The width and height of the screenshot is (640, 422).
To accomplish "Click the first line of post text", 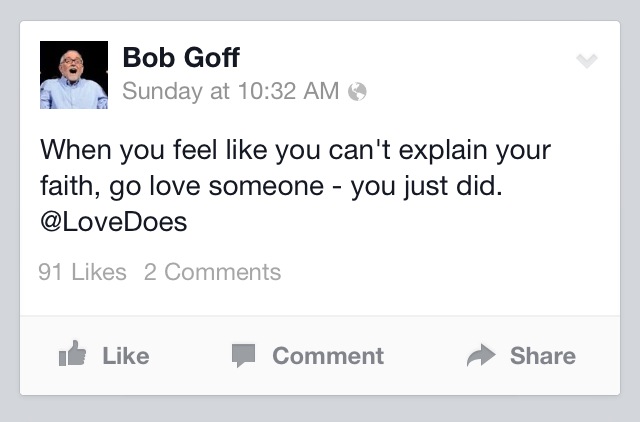I will pos(295,154).
